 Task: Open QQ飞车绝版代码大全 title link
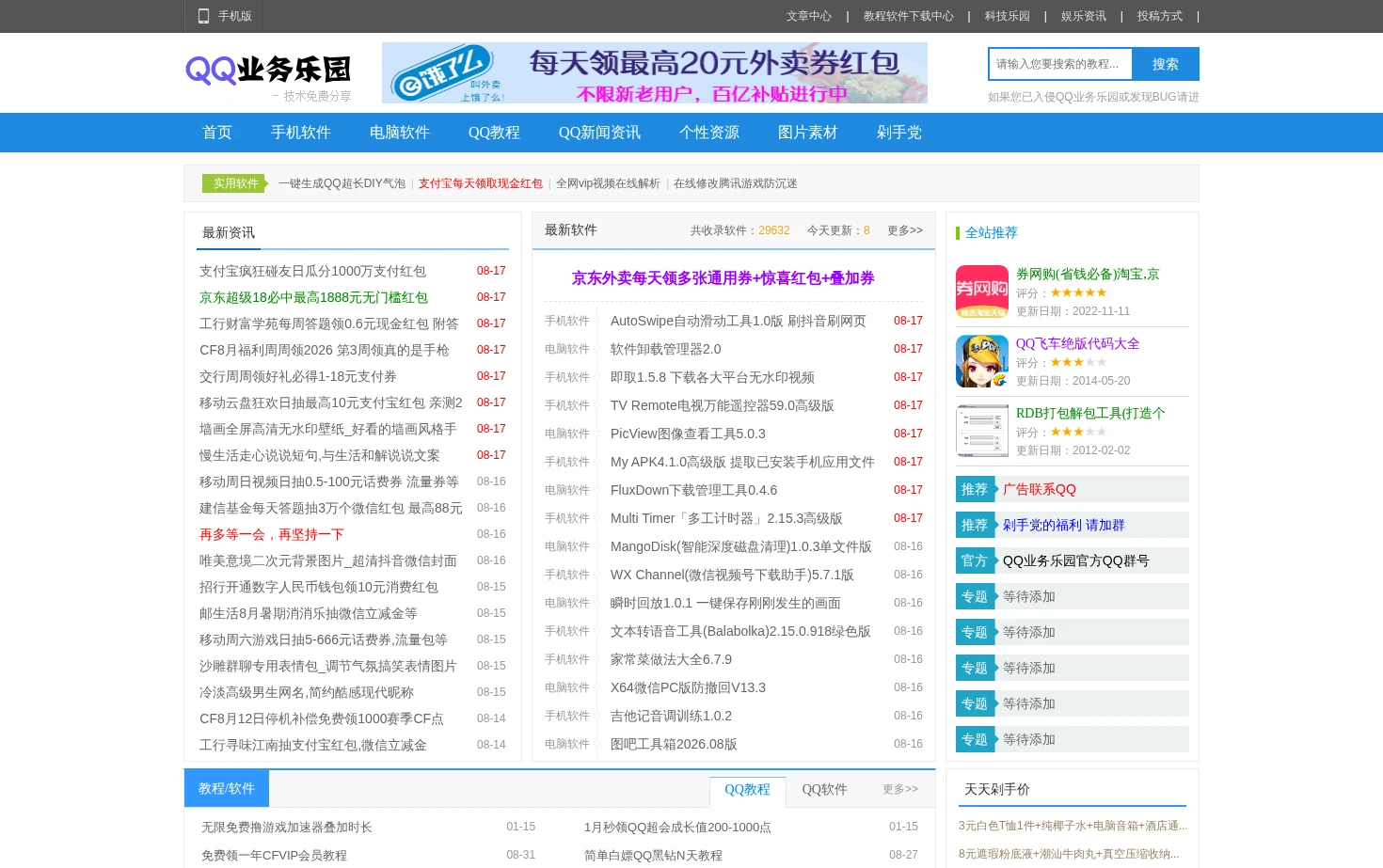click(x=1077, y=343)
